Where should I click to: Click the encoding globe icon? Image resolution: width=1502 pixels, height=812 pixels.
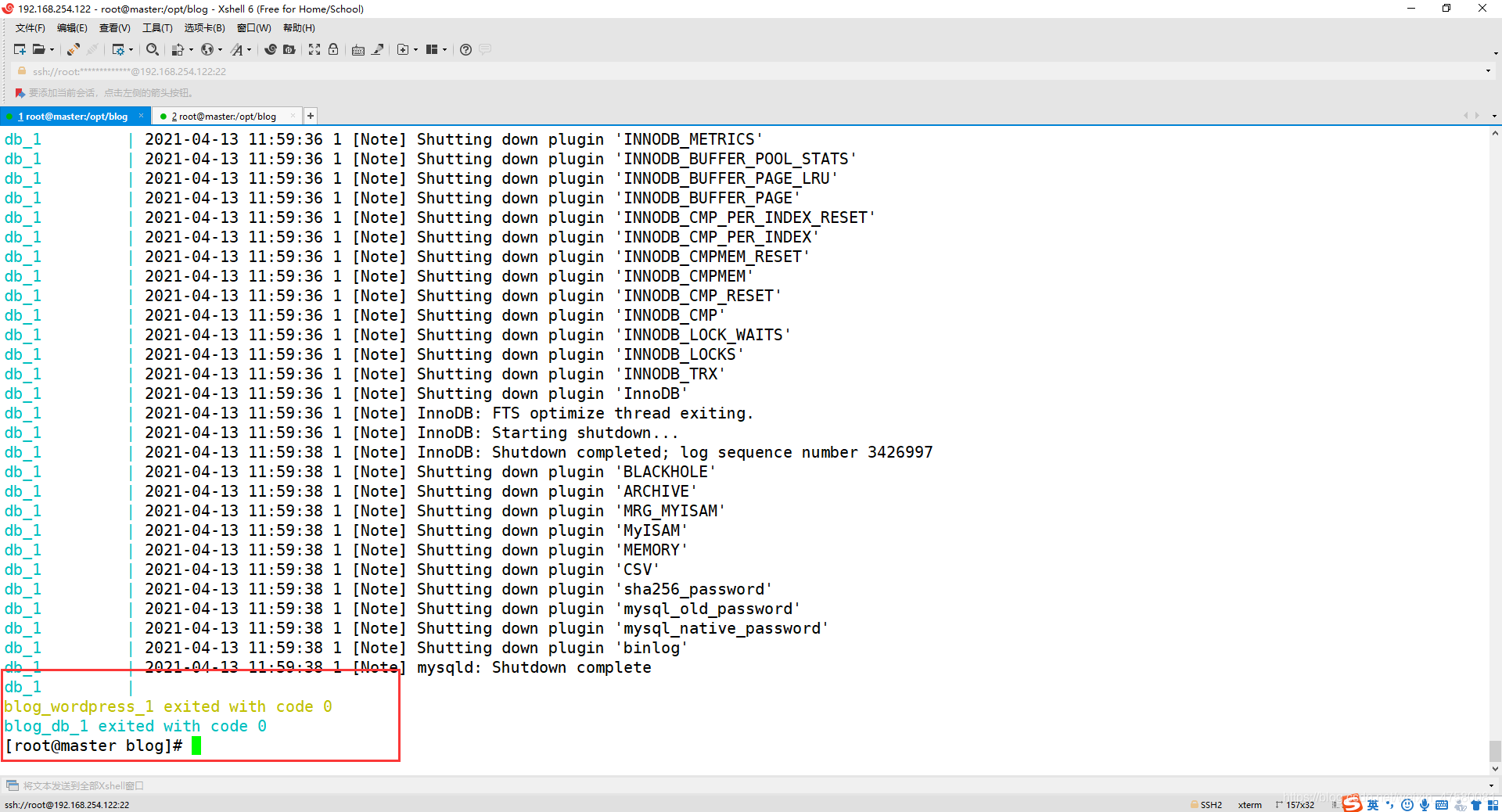coord(207,49)
